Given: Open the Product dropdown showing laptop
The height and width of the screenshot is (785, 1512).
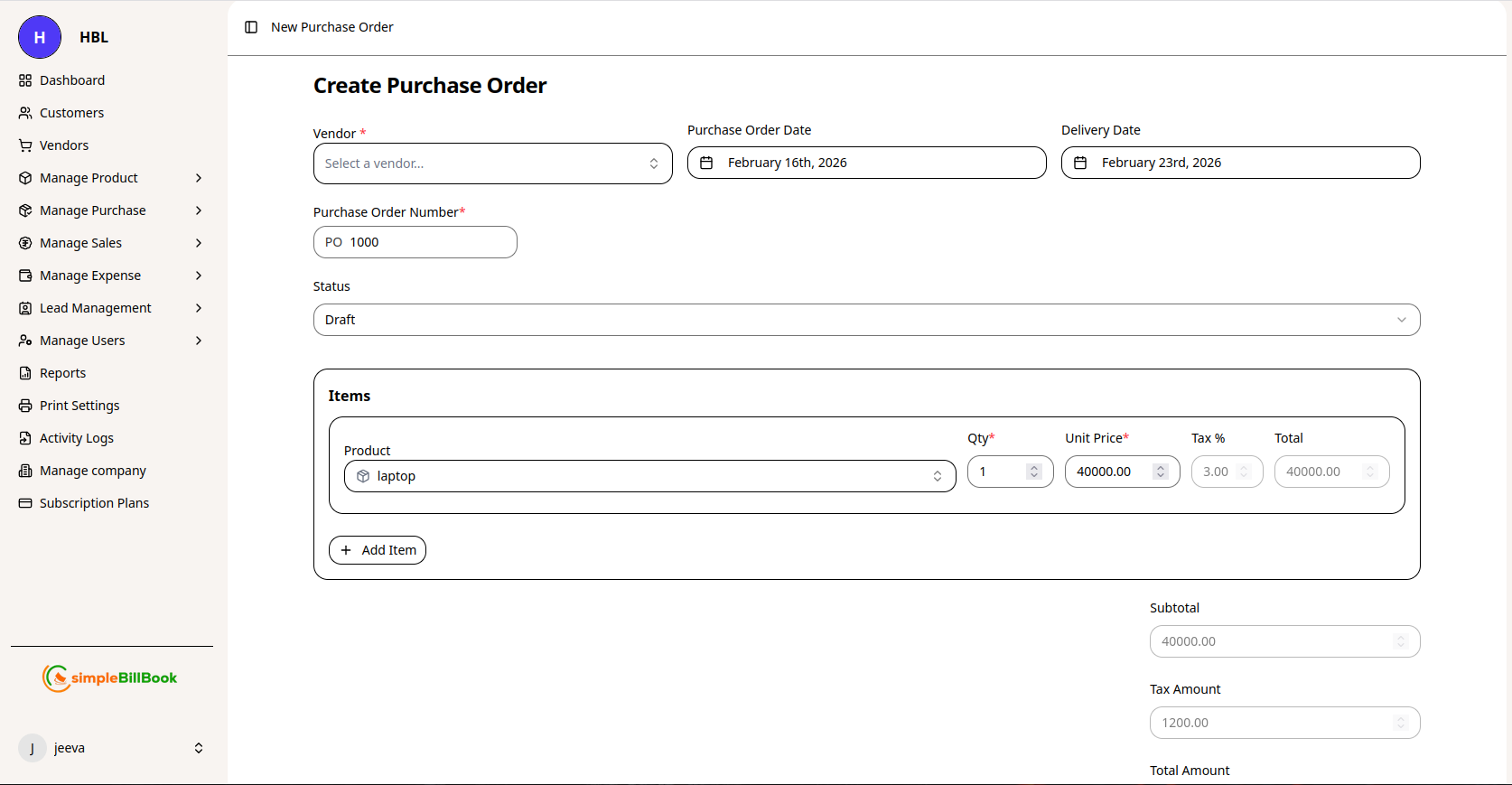Looking at the screenshot, I should pyautogui.click(x=649, y=476).
